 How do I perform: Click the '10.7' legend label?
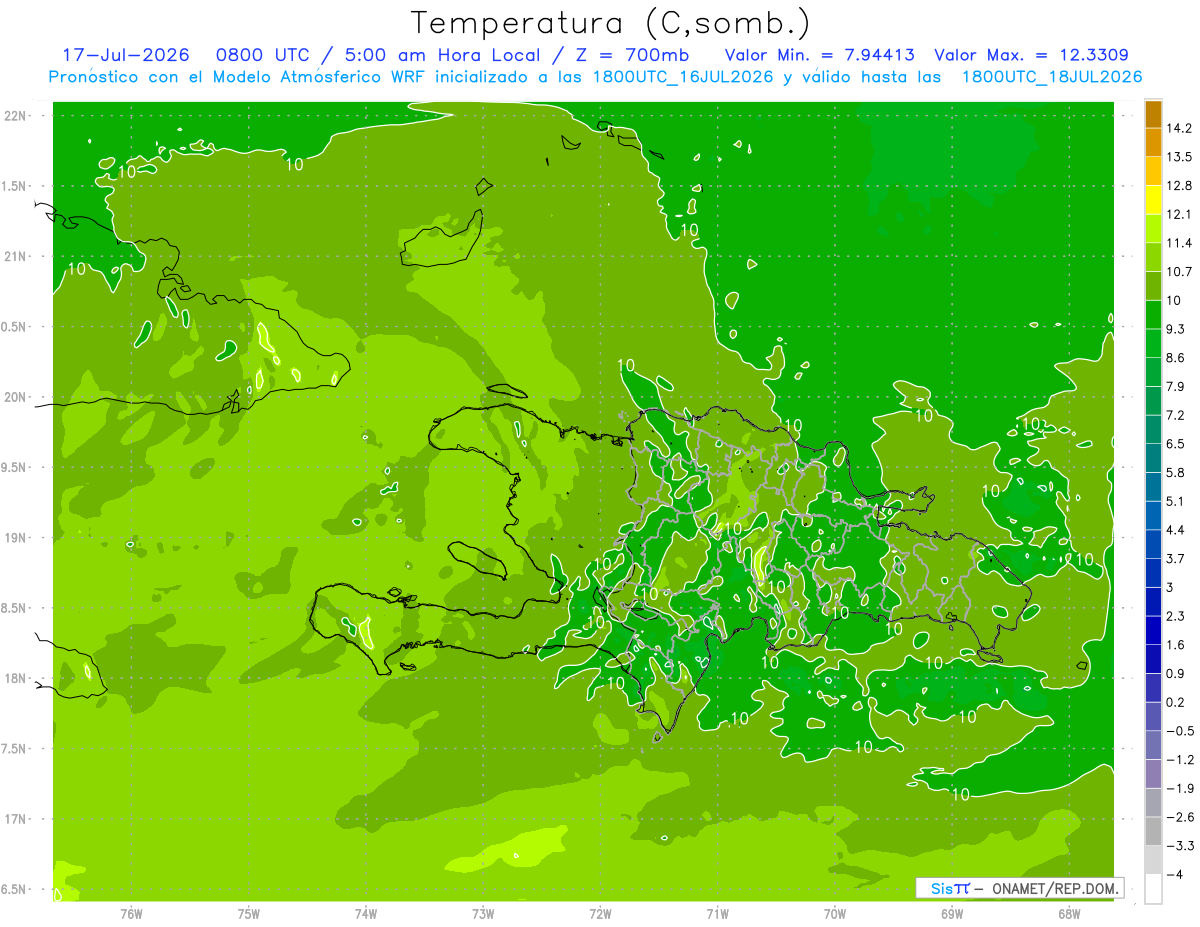1181,272
